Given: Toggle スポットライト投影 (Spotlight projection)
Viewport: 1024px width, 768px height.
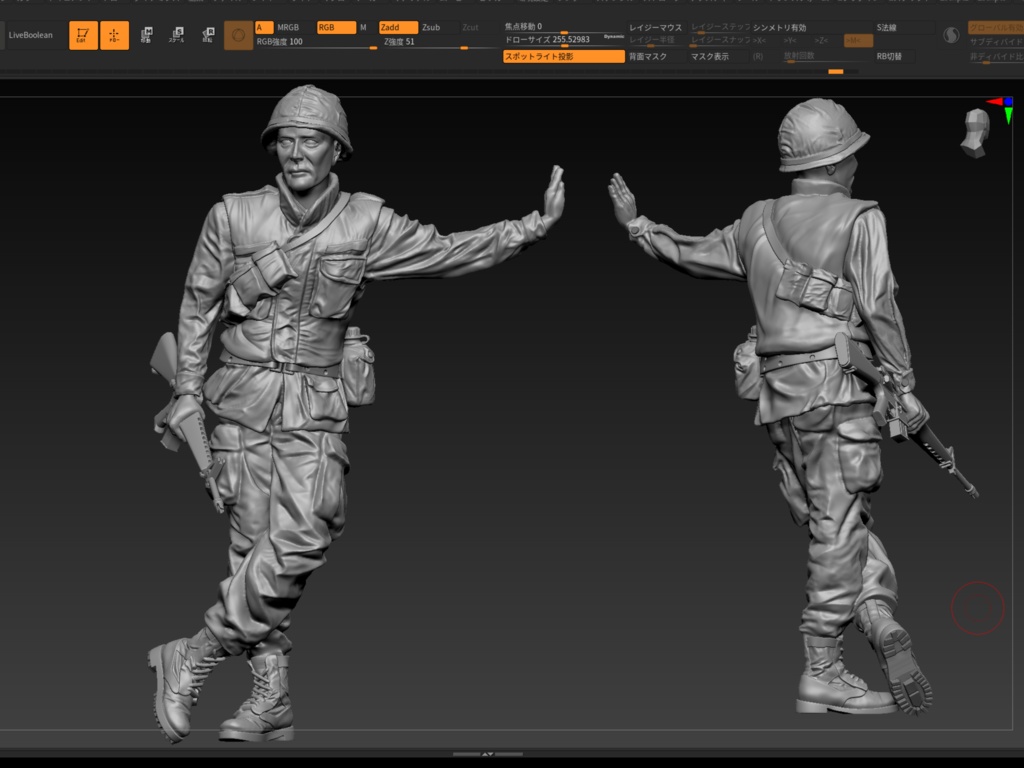Looking at the screenshot, I should (x=563, y=57).
